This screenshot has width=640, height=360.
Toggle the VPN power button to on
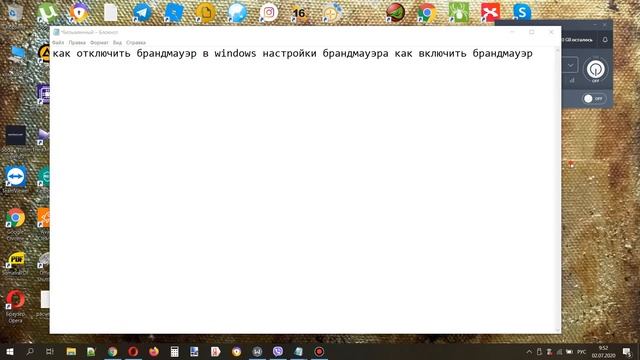[x=596, y=69]
